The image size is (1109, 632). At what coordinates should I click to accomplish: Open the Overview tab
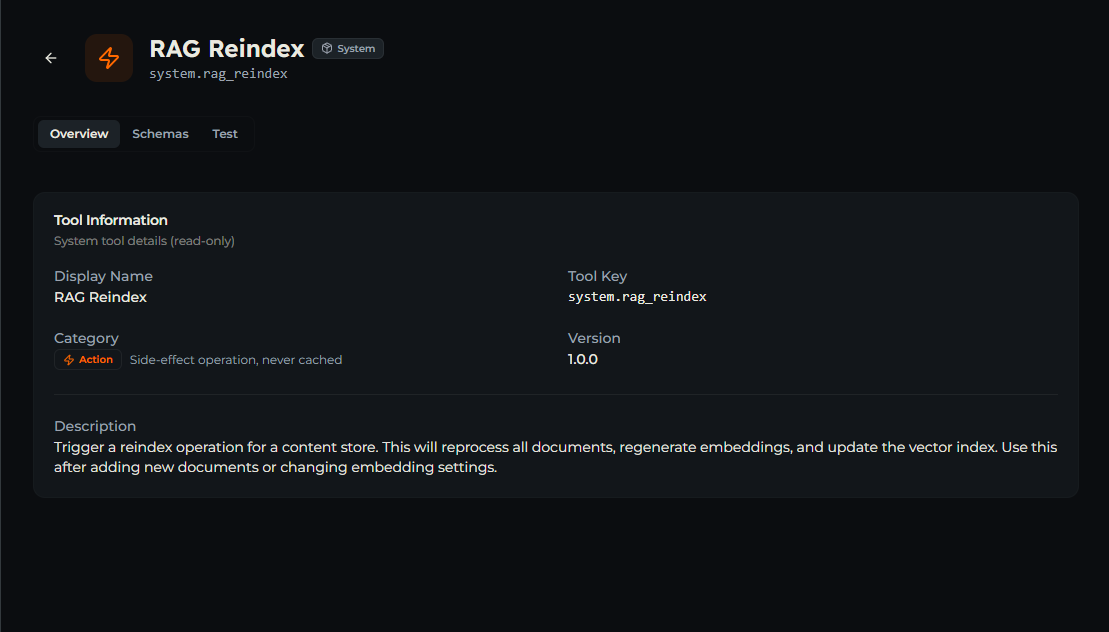click(x=79, y=134)
